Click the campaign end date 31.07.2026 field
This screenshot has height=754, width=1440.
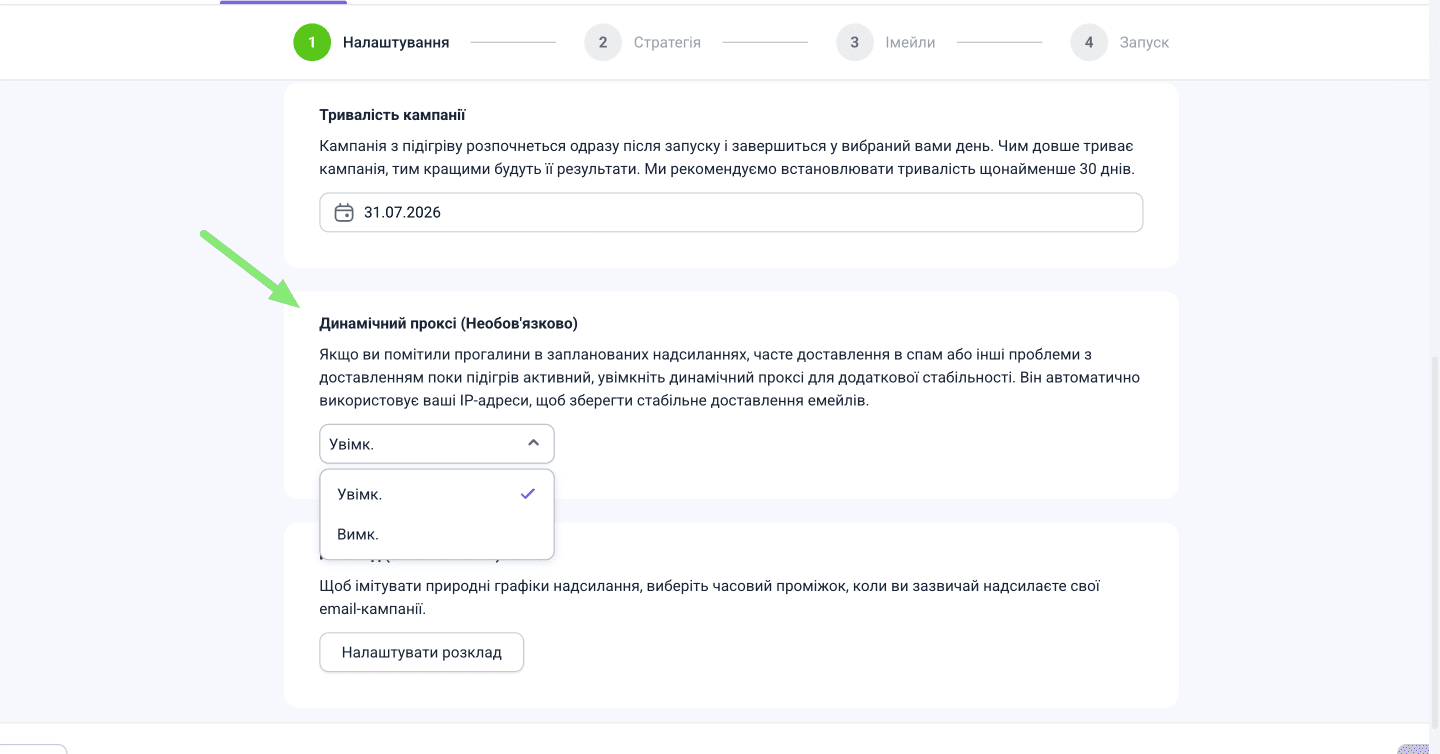730,213
